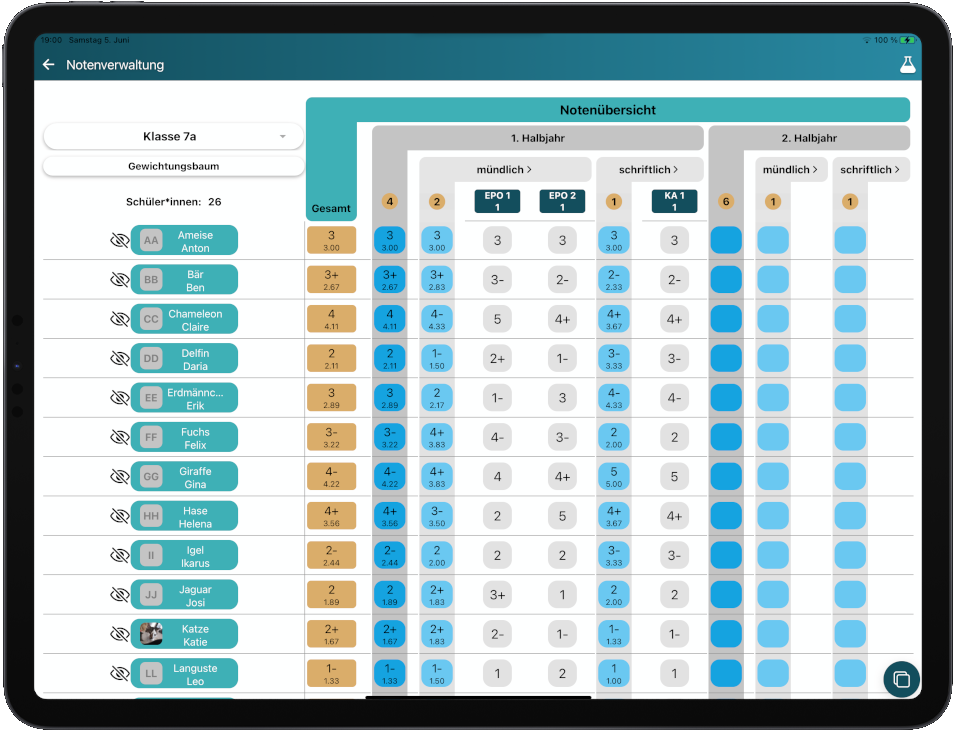Tap the weight 6 badge under 2. Halbjahr
Image resolution: width=954 pixels, height=732 pixels.
click(x=726, y=202)
